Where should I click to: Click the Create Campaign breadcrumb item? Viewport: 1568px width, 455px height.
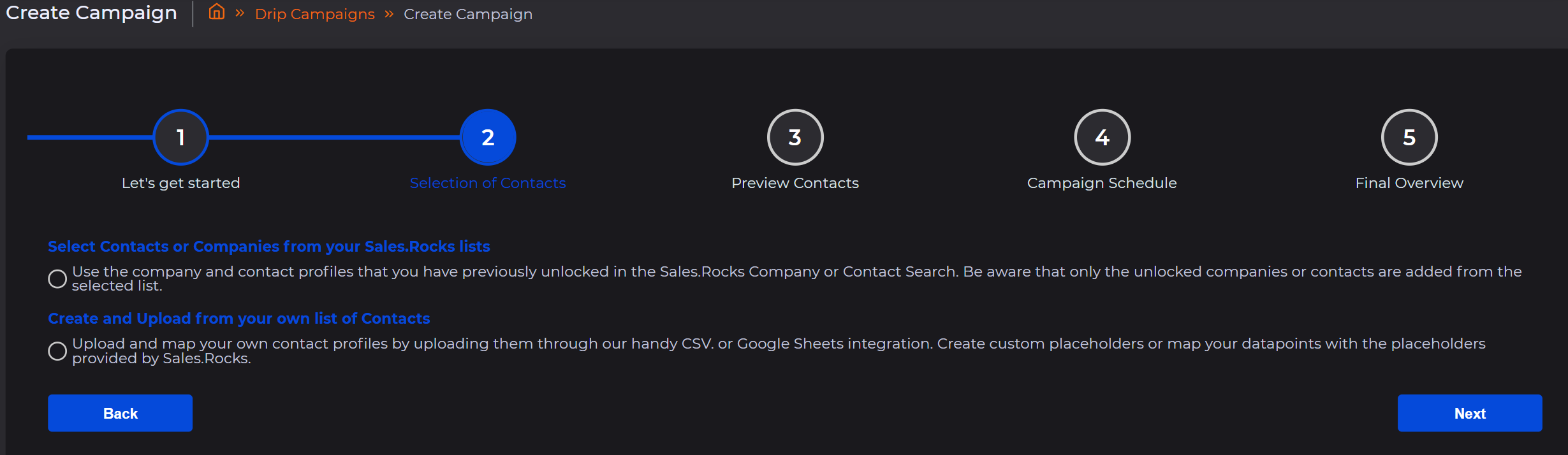pos(467,14)
